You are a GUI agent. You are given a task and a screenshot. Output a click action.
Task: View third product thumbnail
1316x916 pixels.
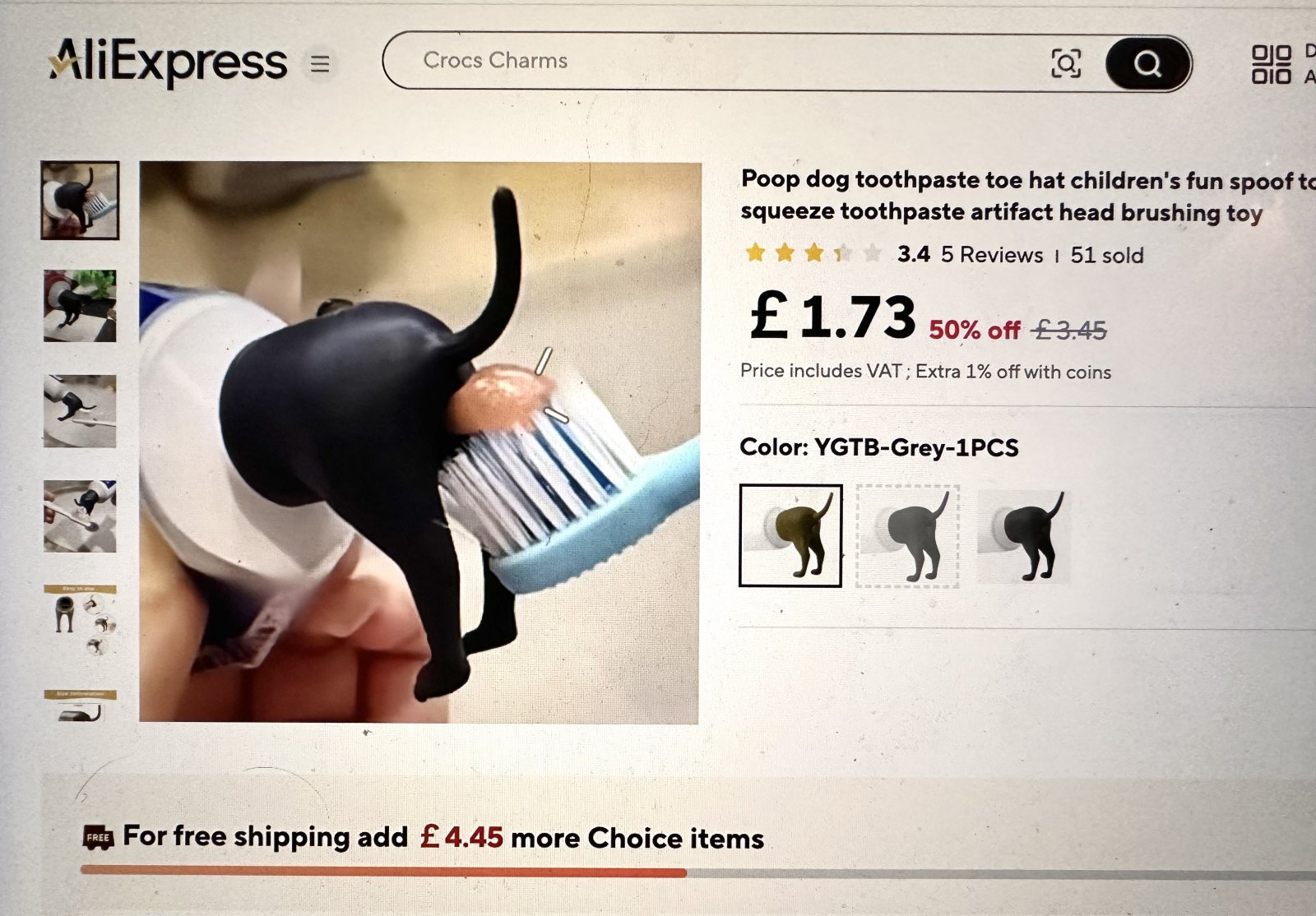pos(80,411)
